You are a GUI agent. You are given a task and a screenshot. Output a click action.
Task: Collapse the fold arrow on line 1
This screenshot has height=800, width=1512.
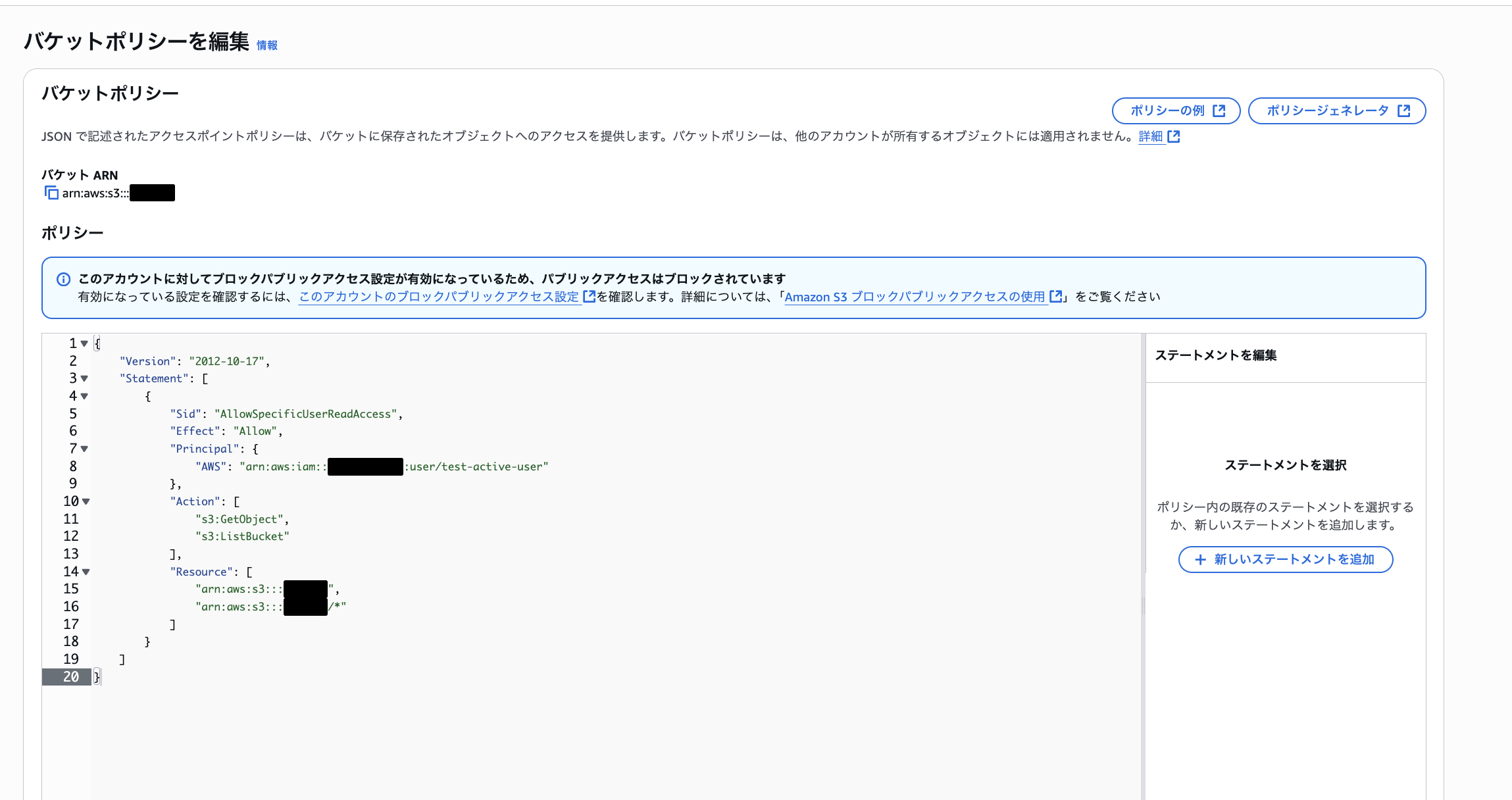click(84, 343)
